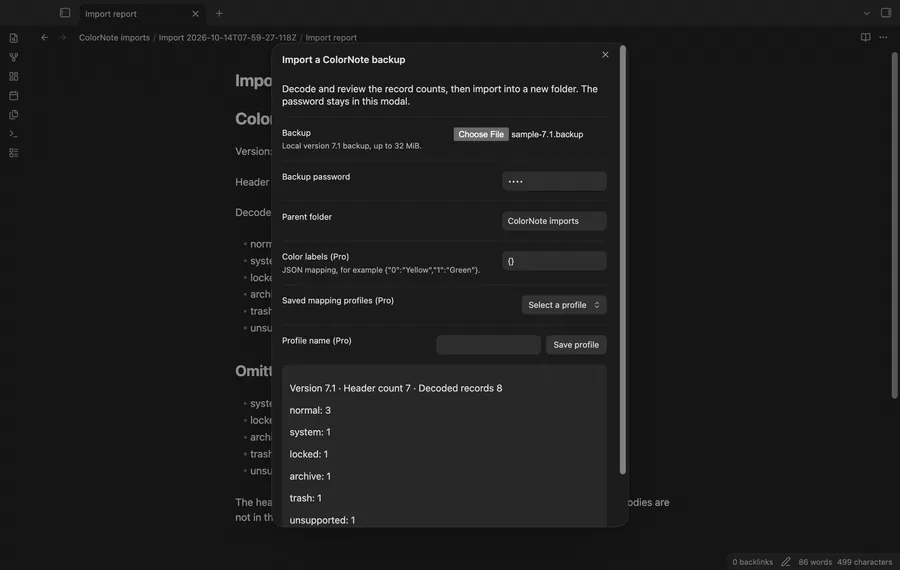Screen dimensions: 900x570
Task: Click the 'normal: 3' count line
Action: [310, 410]
